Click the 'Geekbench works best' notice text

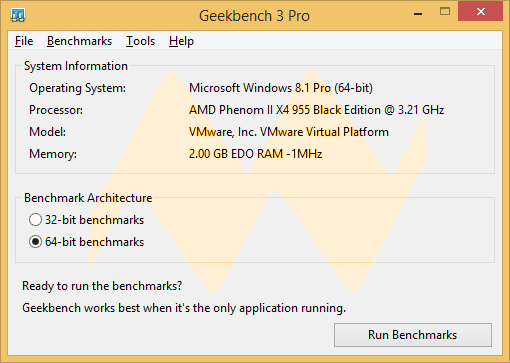coord(184,308)
